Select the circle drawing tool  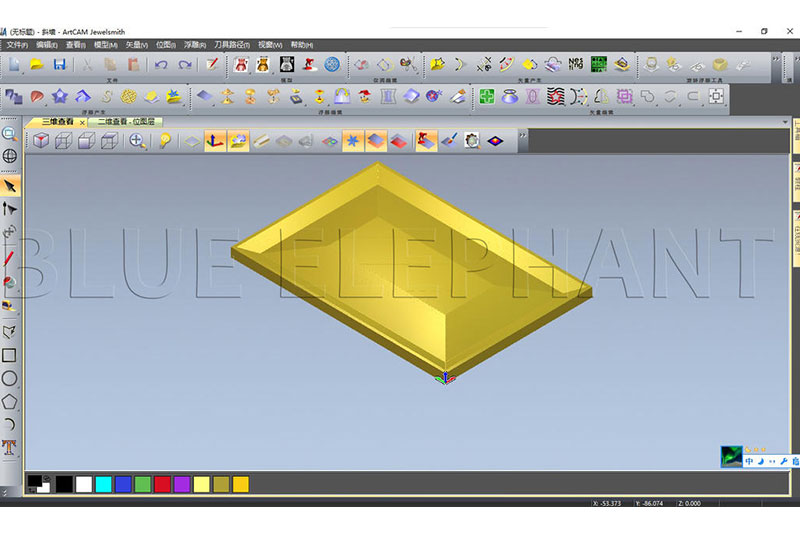[10, 378]
